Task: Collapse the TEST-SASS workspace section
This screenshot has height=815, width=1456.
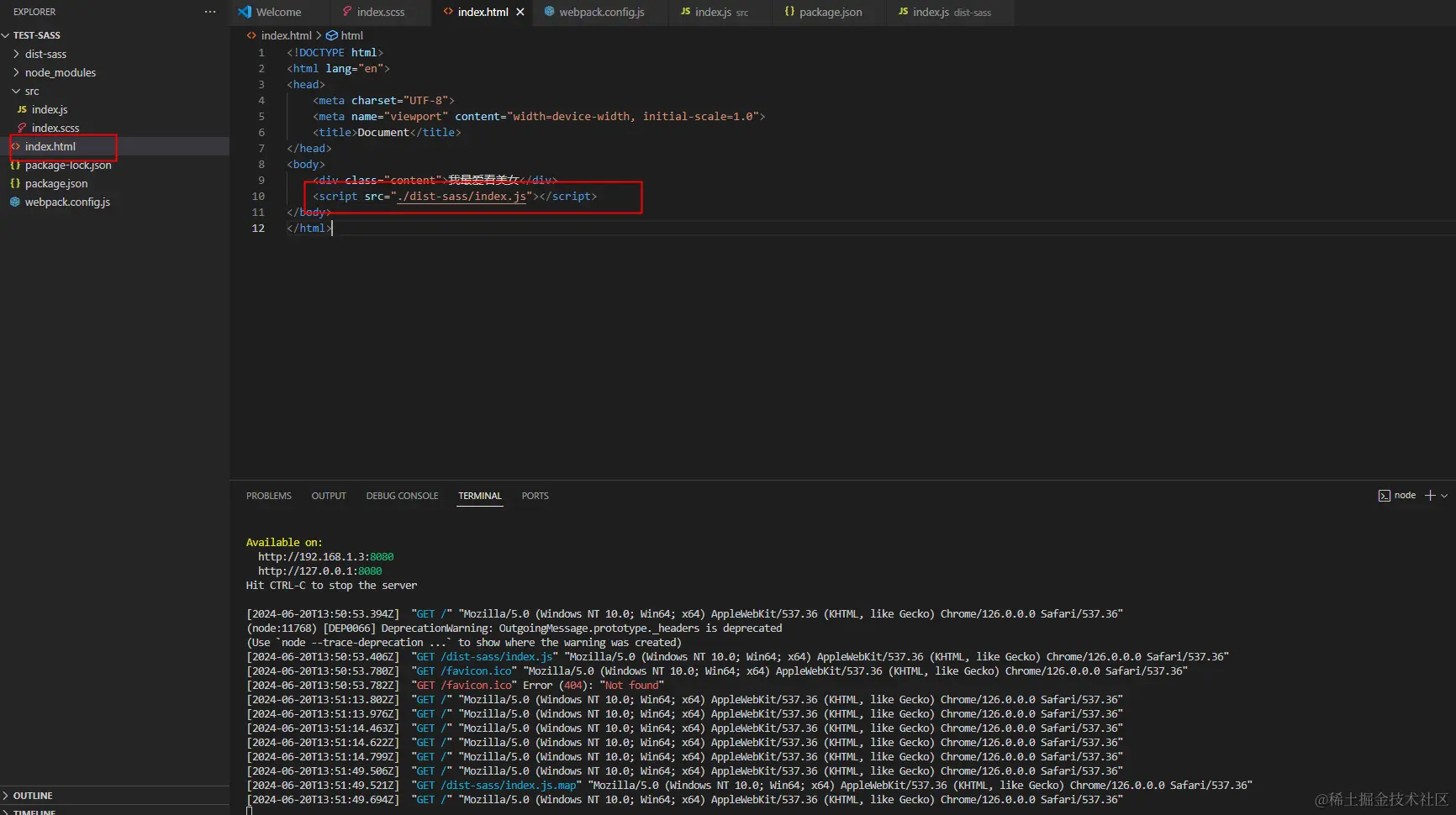Action: click(x=114, y=35)
